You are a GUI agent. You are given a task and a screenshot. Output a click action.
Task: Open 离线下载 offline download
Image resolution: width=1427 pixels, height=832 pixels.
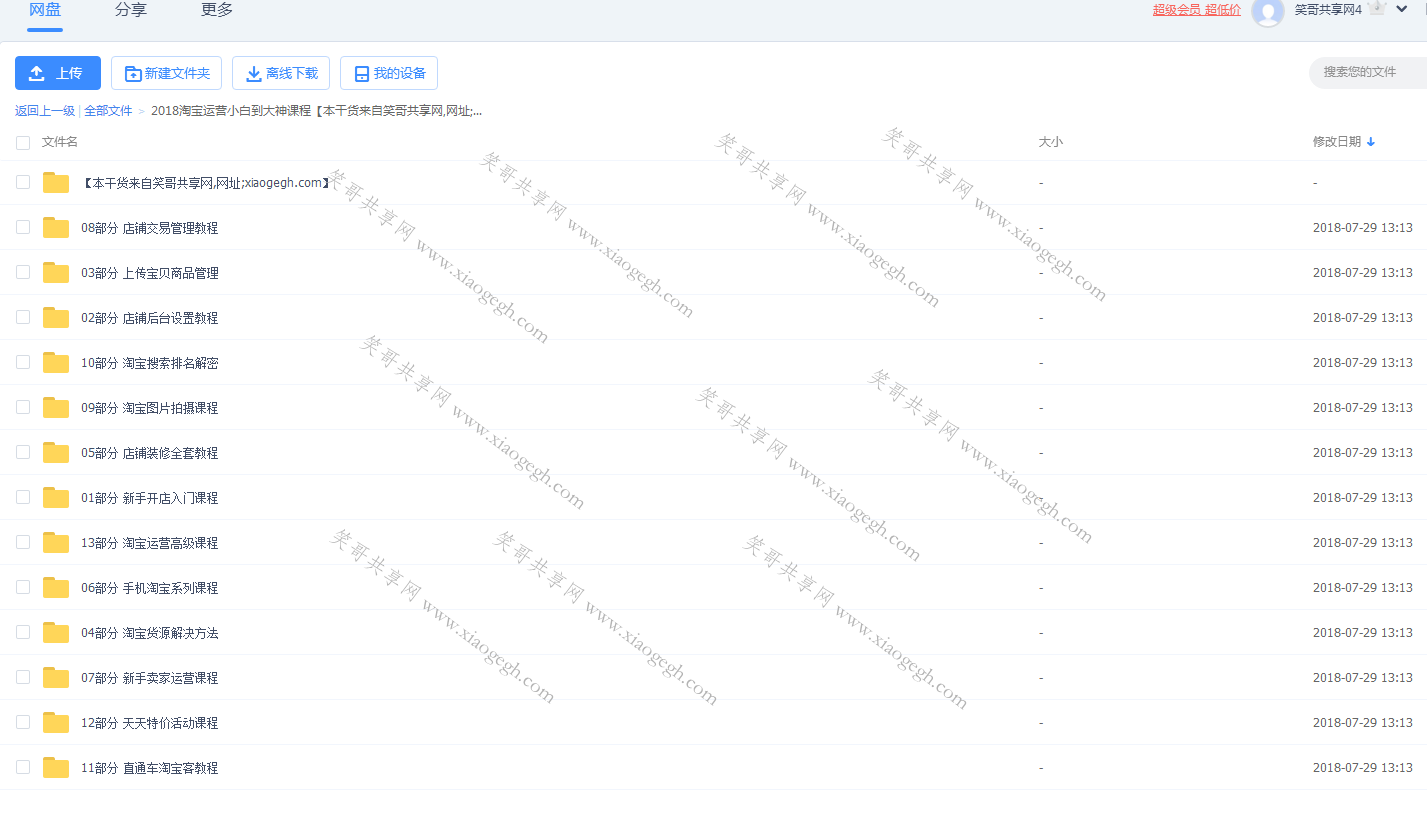[281, 73]
